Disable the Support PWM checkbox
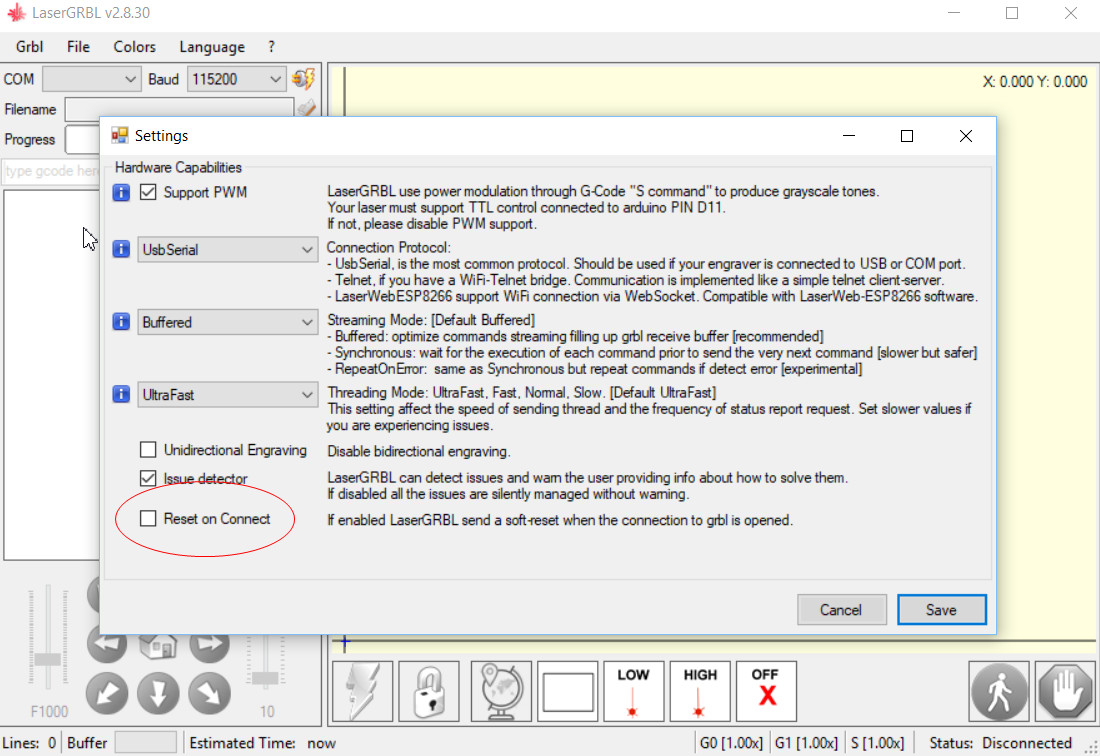Image resolution: width=1100 pixels, height=756 pixels. [148, 193]
